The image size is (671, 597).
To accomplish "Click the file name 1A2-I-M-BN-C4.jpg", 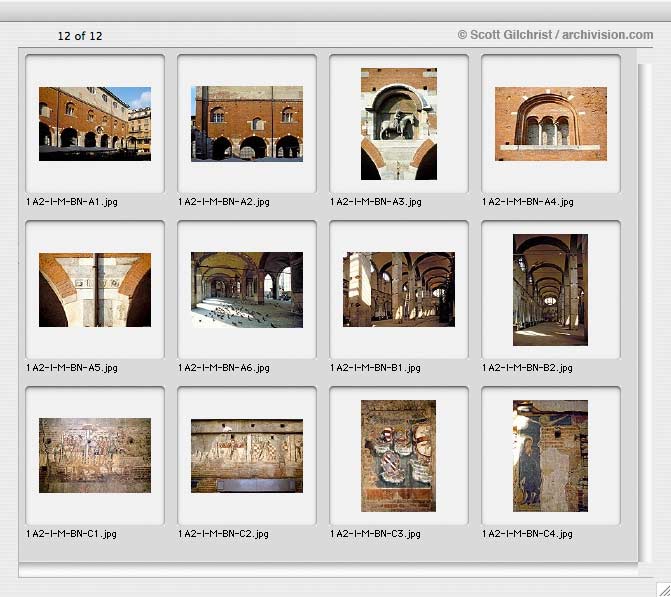I will coord(527,534).
